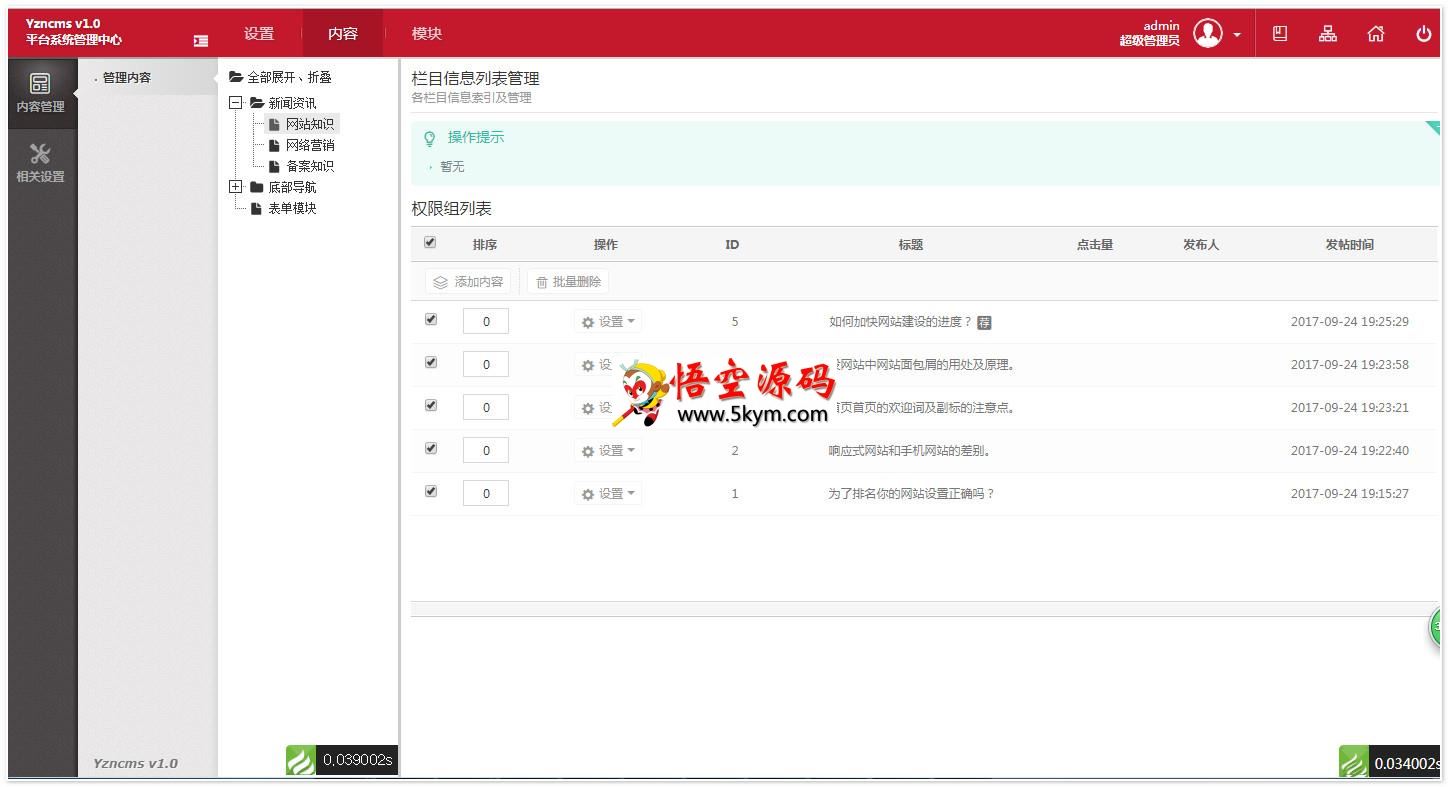Switch to the 内容 top menu

pos(343,34)
